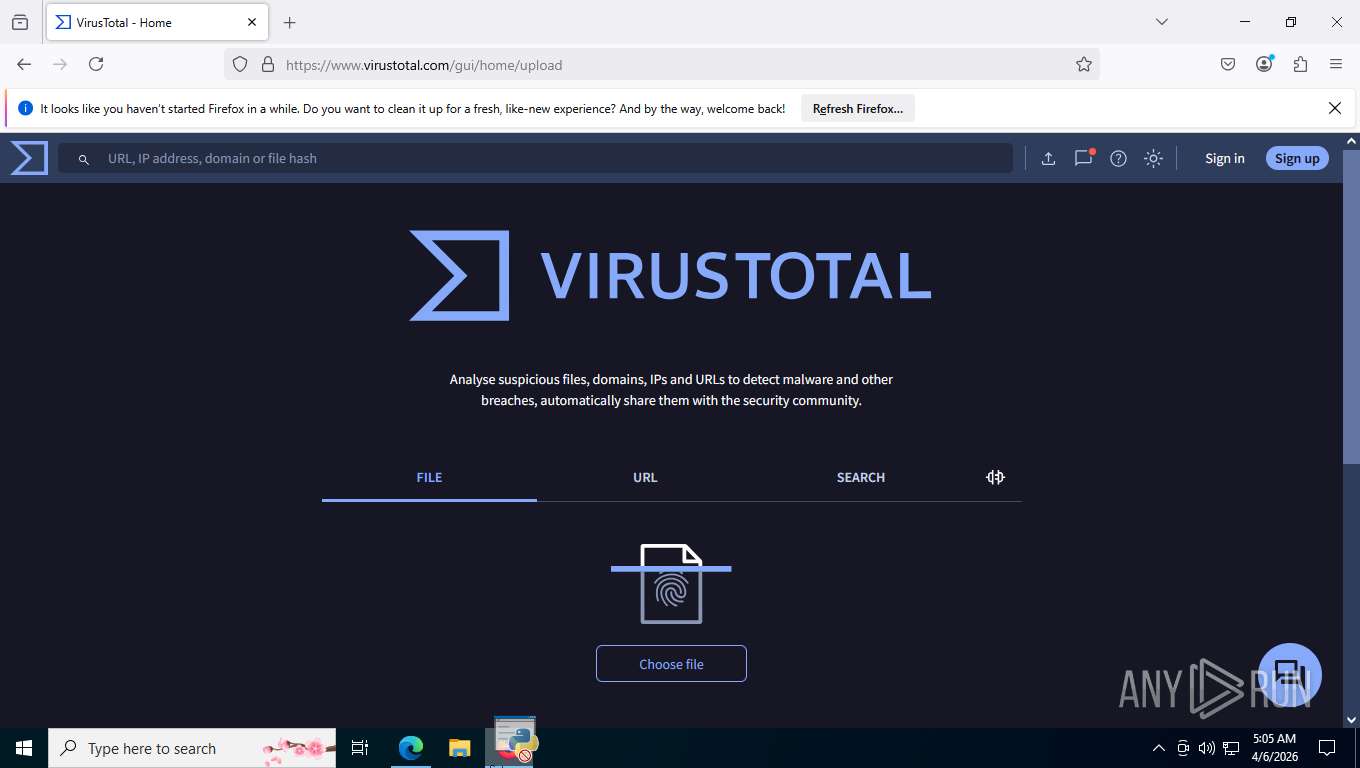The width and height of the screenshot is (1360, 768).
Task: Click the Choose file button
Action: pos(671,664)
